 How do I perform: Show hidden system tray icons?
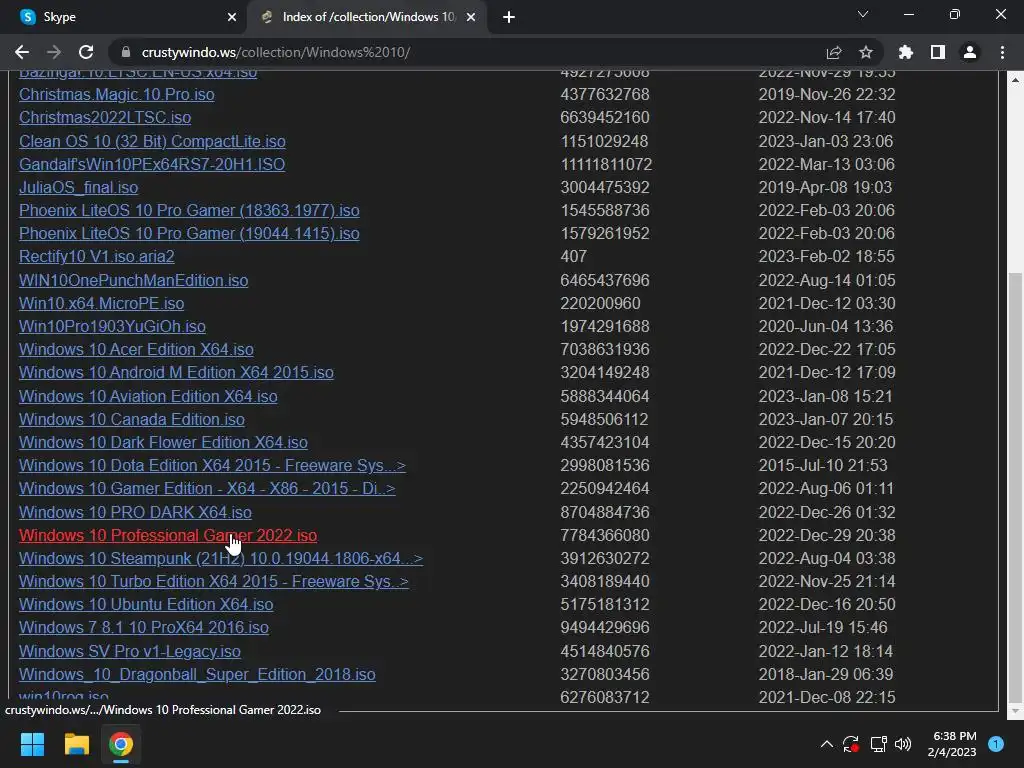pos(826,744)
